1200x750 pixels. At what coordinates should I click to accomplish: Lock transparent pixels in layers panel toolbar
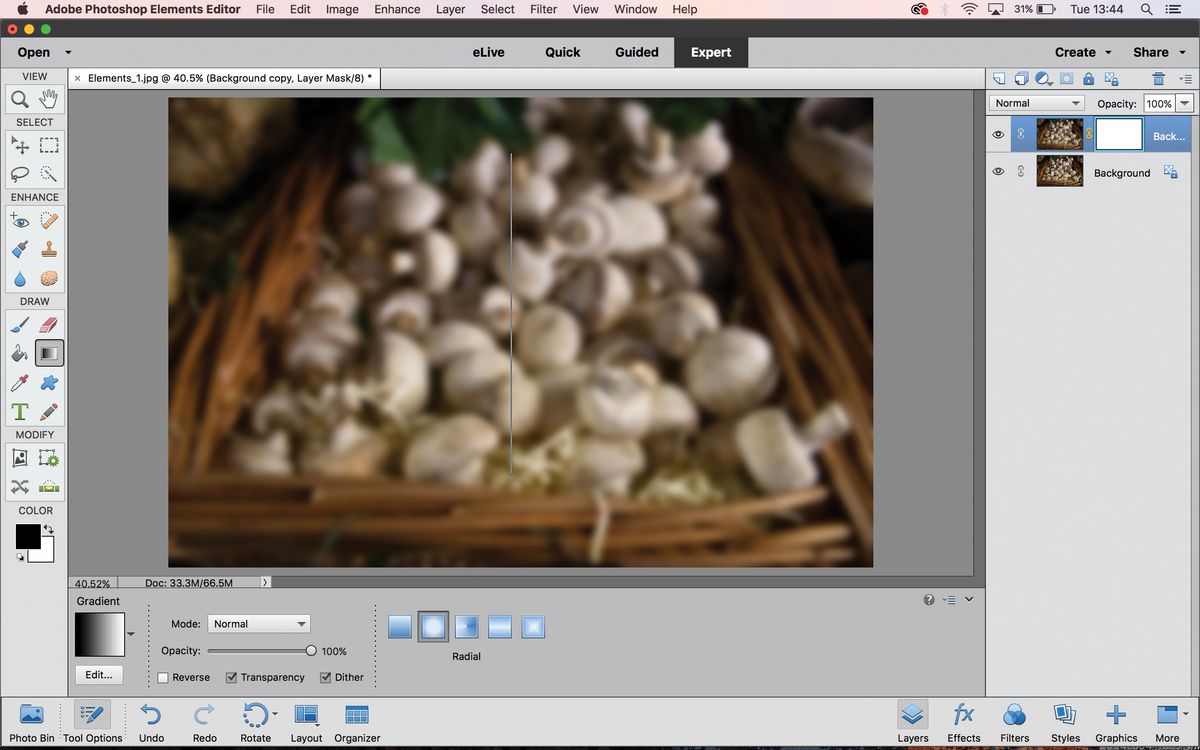pyautogui.click(x=1111, y=79)
